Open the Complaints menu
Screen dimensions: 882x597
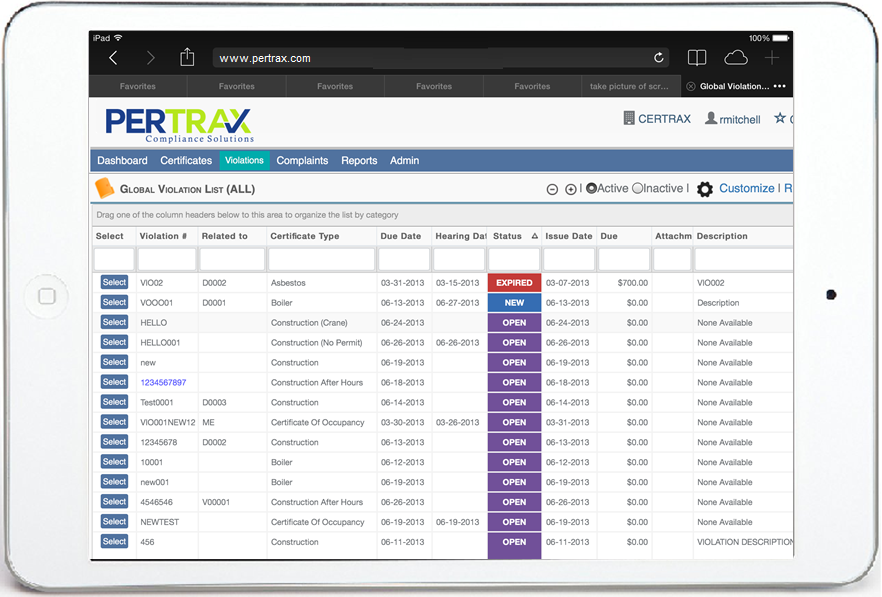point(302,160)
